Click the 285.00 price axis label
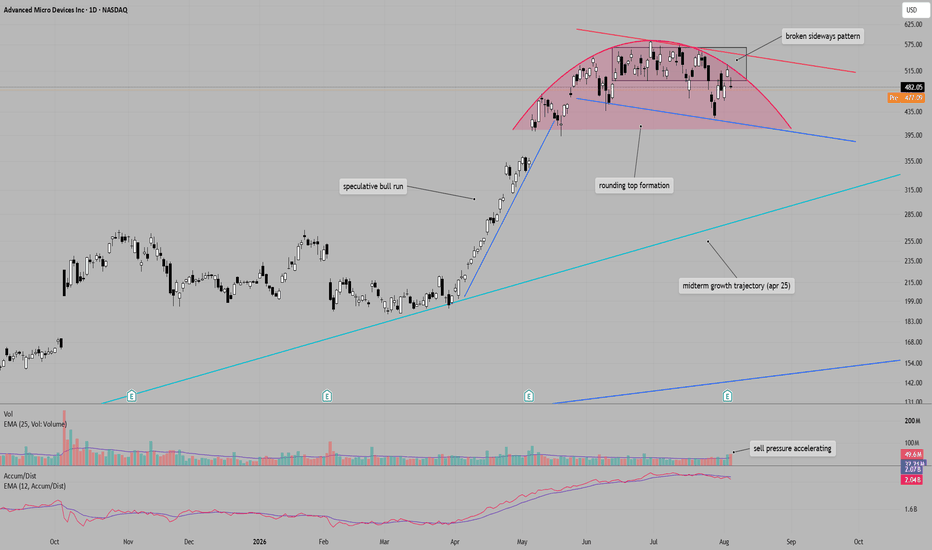 913,214
